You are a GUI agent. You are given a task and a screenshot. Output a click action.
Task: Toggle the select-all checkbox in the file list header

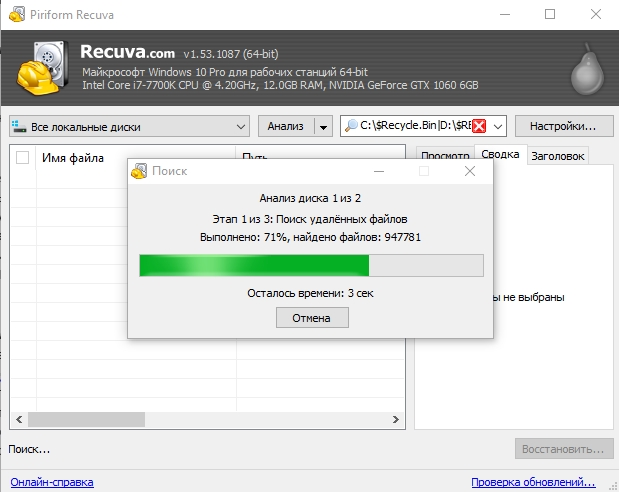(x=23, y=157)
